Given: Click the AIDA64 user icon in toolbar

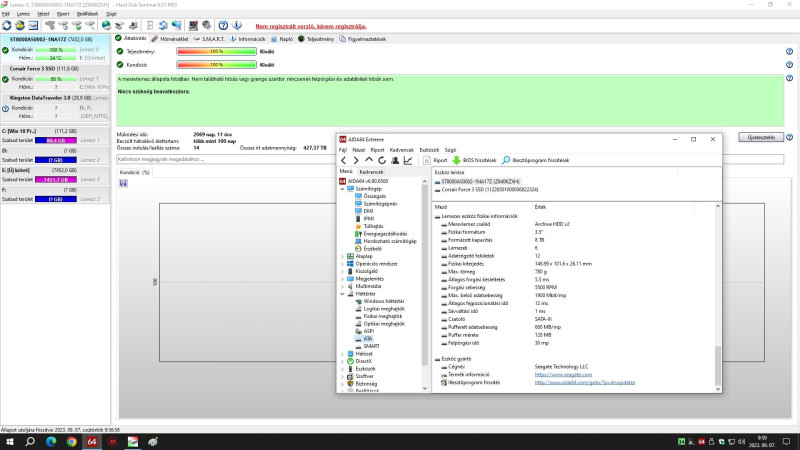Looking at the screenshot, I should 395,160.
